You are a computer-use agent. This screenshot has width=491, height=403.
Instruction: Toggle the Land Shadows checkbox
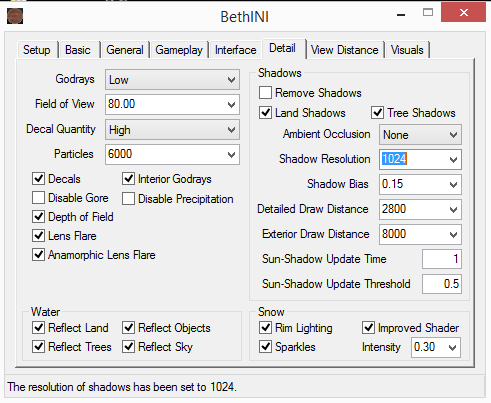[265, 113]
